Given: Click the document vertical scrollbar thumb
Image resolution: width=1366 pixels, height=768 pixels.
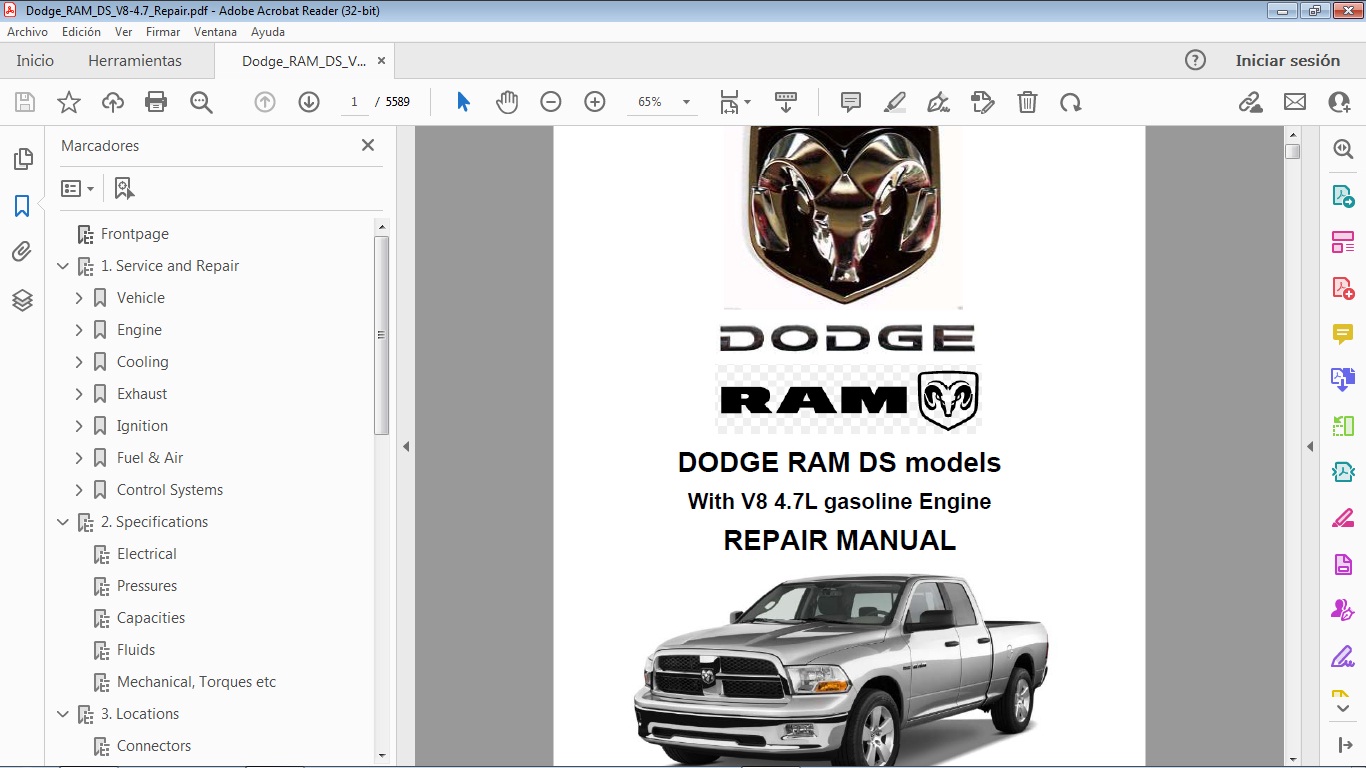Looking at the screenshot, I should [x=1293, y=151].
